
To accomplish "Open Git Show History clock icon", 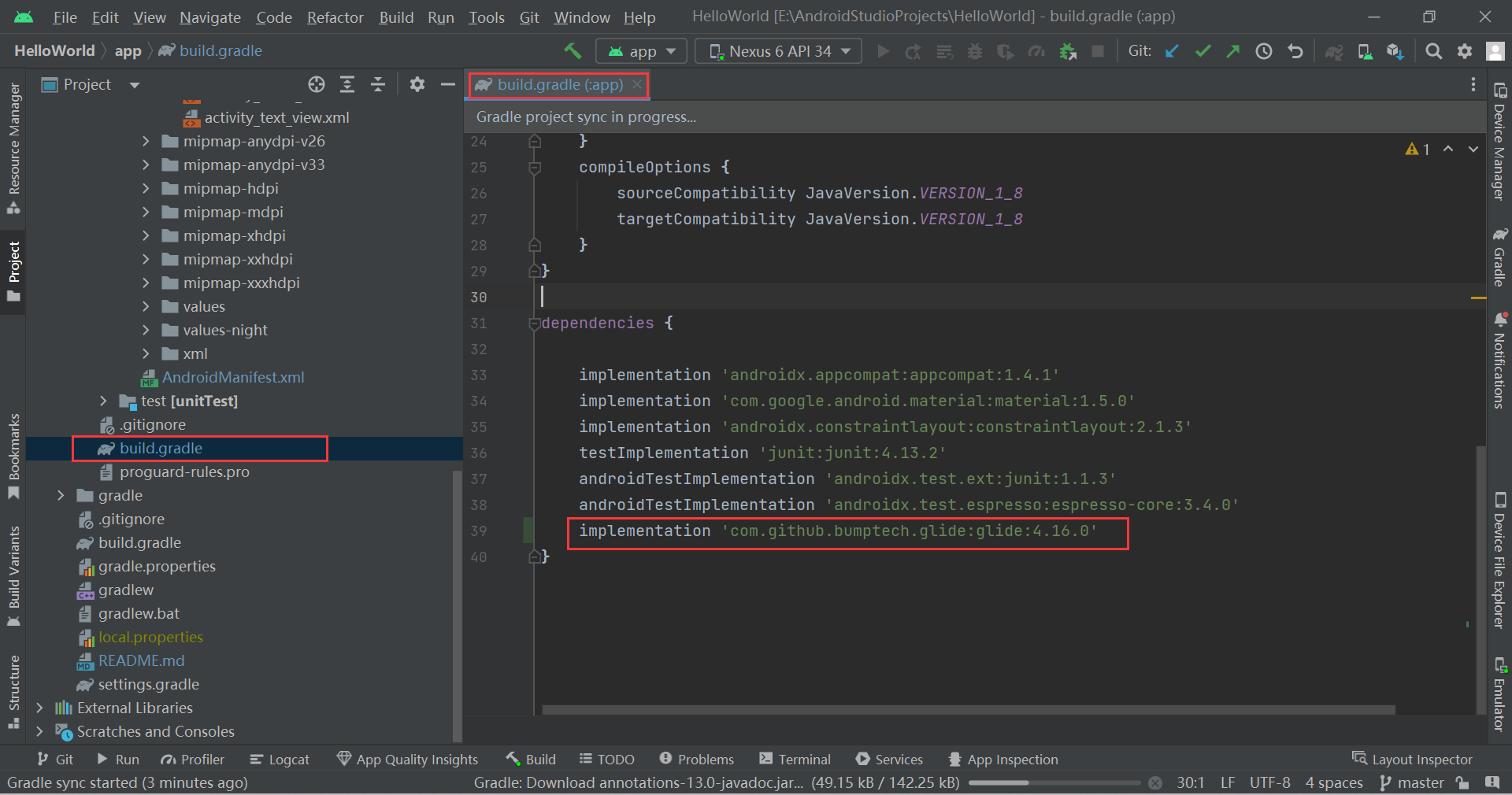I will 1264,51.
